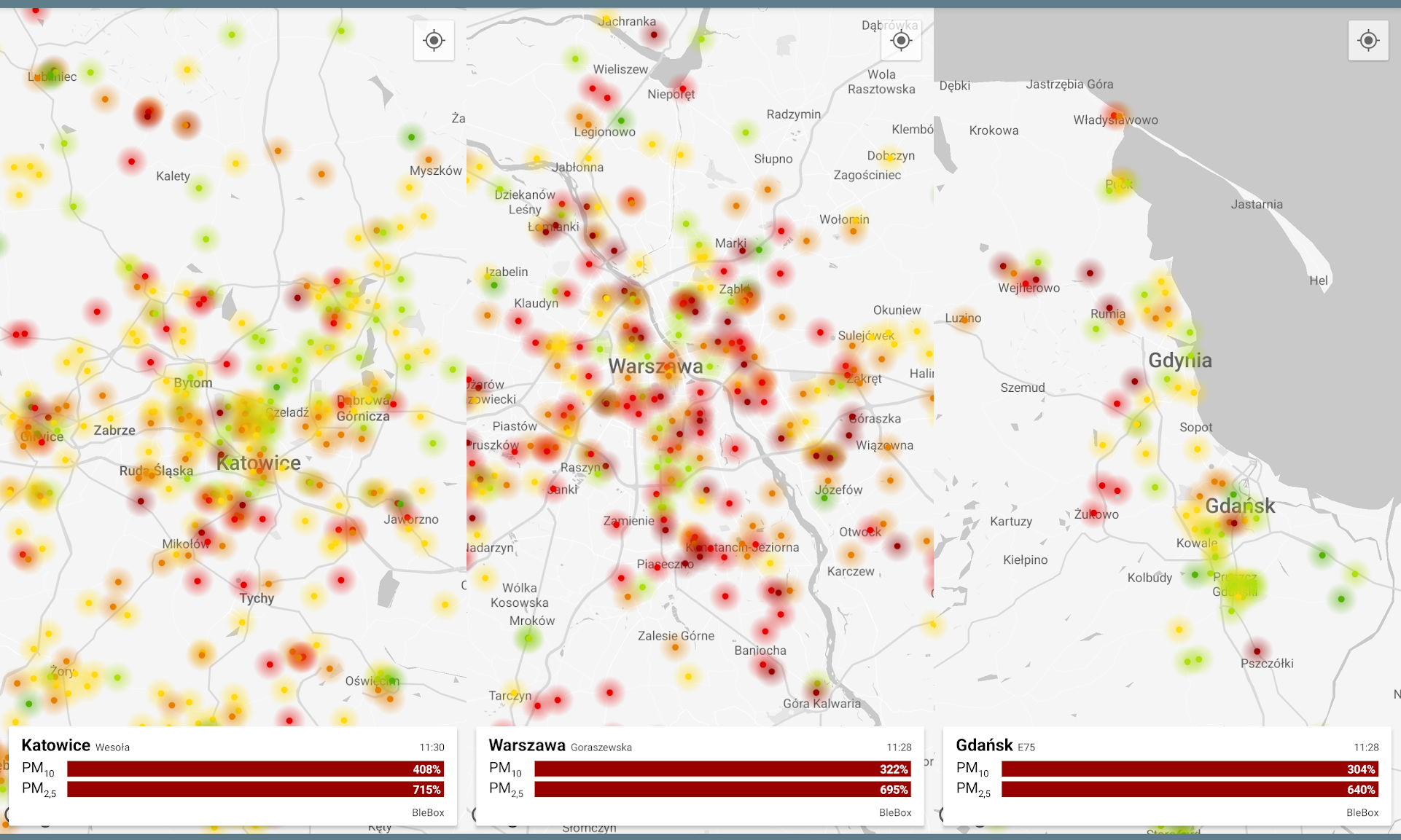Click the Sopot label on the map
The width and height of the screenshot is (1401, 840).
1195,428
